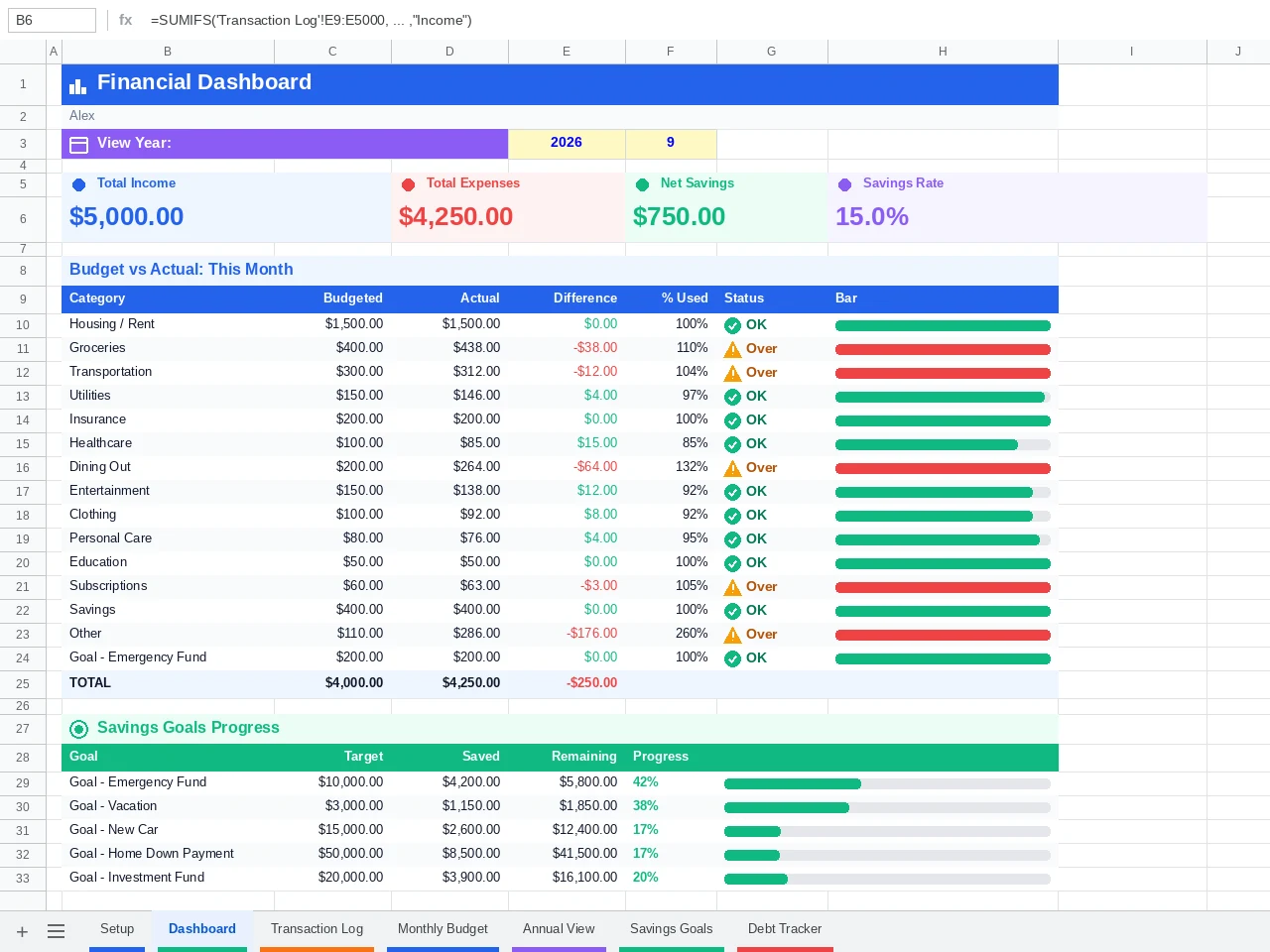Image resolution: width=1270 pixels, height=952 pixels.
Task: Click the Total Expenses value $4,250.00
Action: [x=455, y=217]
